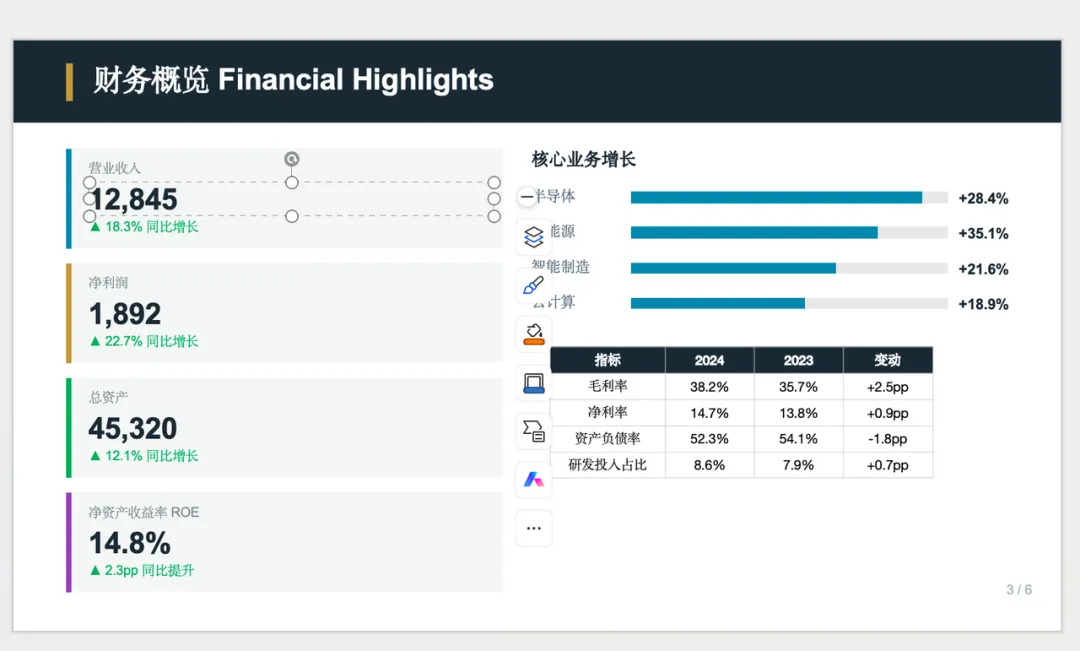Choose the outline border color tool
1080x651 pixels.
point(534,382)
